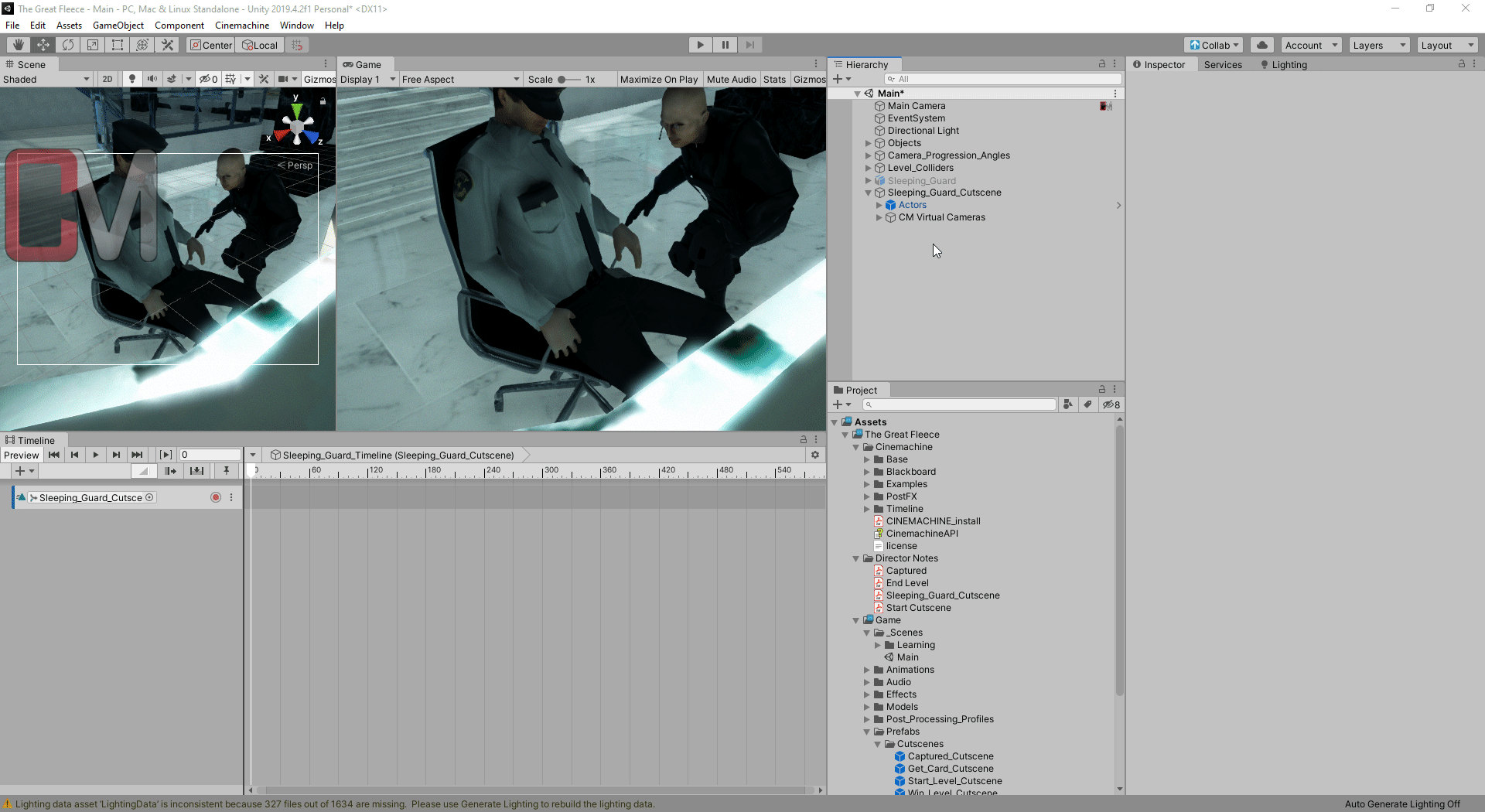Toggle Center pivot mode
The image size is (1485, 812).
[x=210, y=45]
